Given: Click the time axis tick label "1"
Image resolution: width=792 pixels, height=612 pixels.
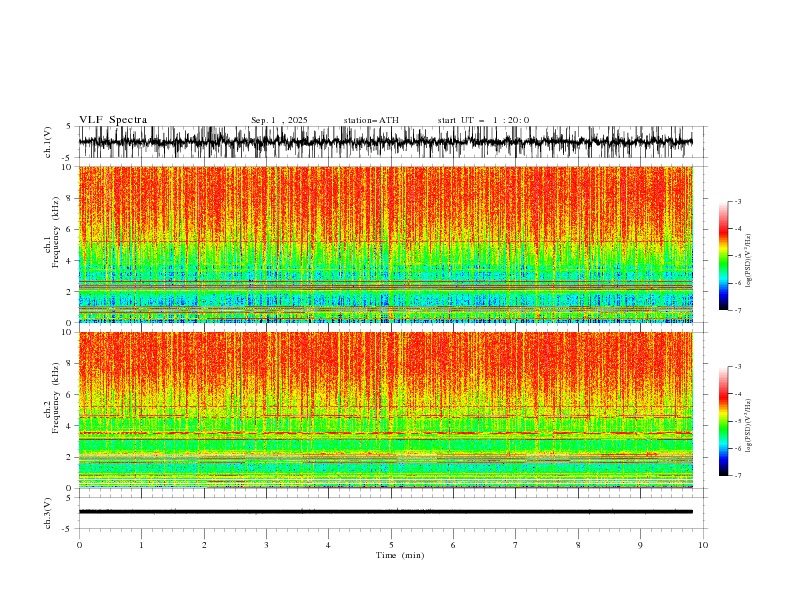Looking at the screenshot, I should tap(141, 545).
